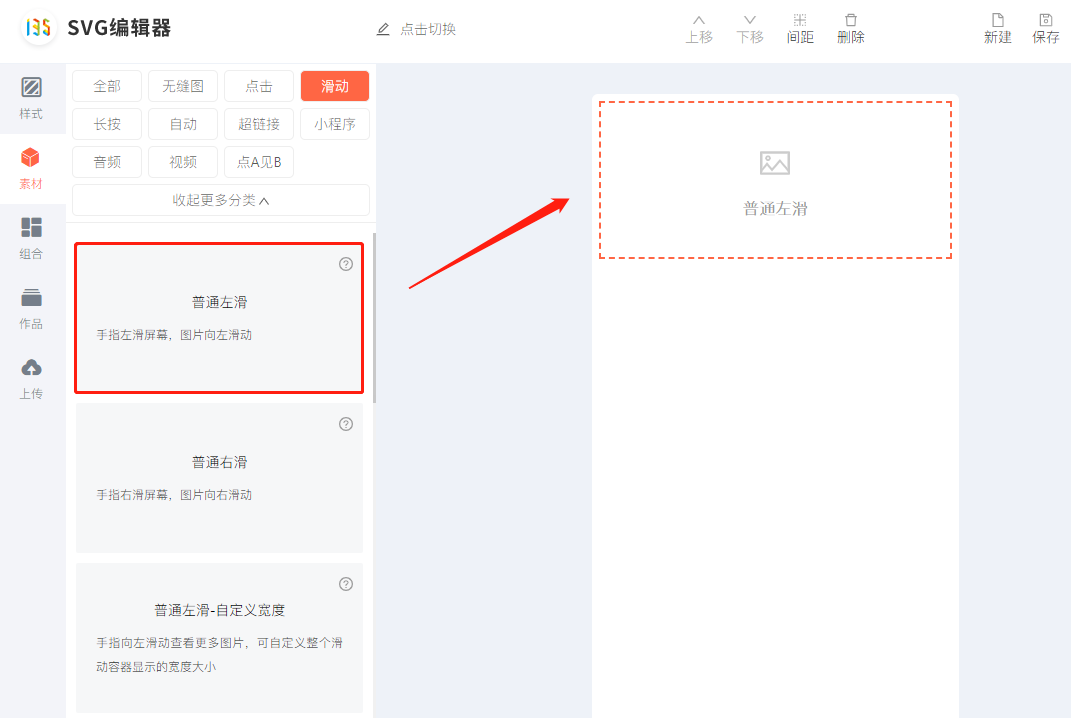Filter materials by 小程序
This screenshot has height=718, width=1071.
335,124
